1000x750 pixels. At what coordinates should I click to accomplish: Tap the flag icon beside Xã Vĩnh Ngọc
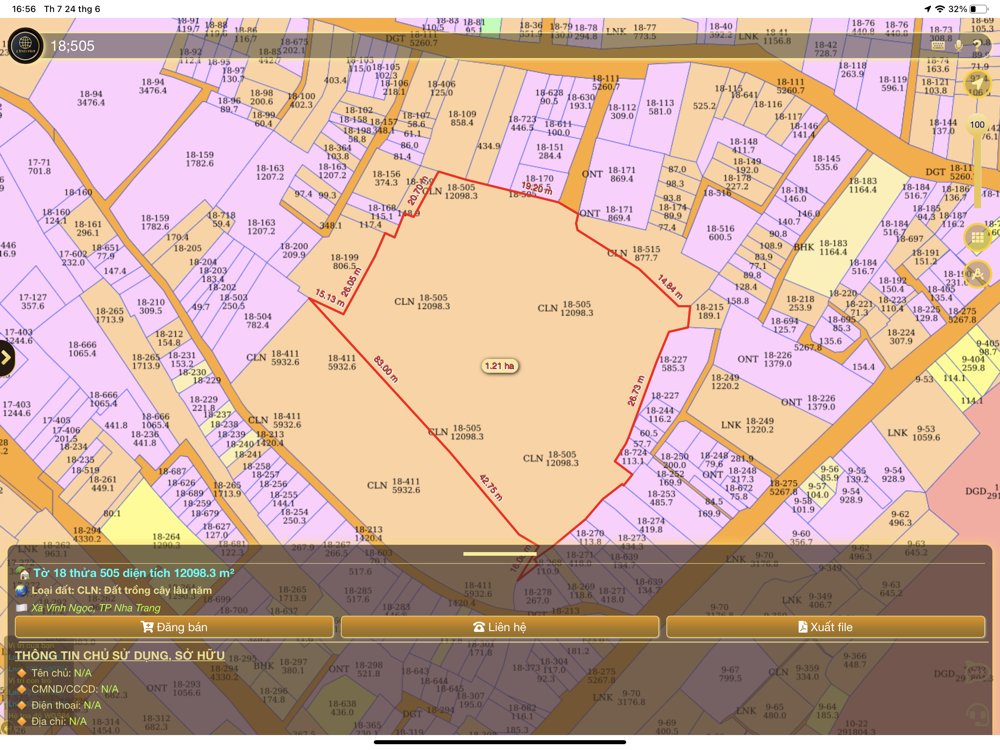(22, 608)
